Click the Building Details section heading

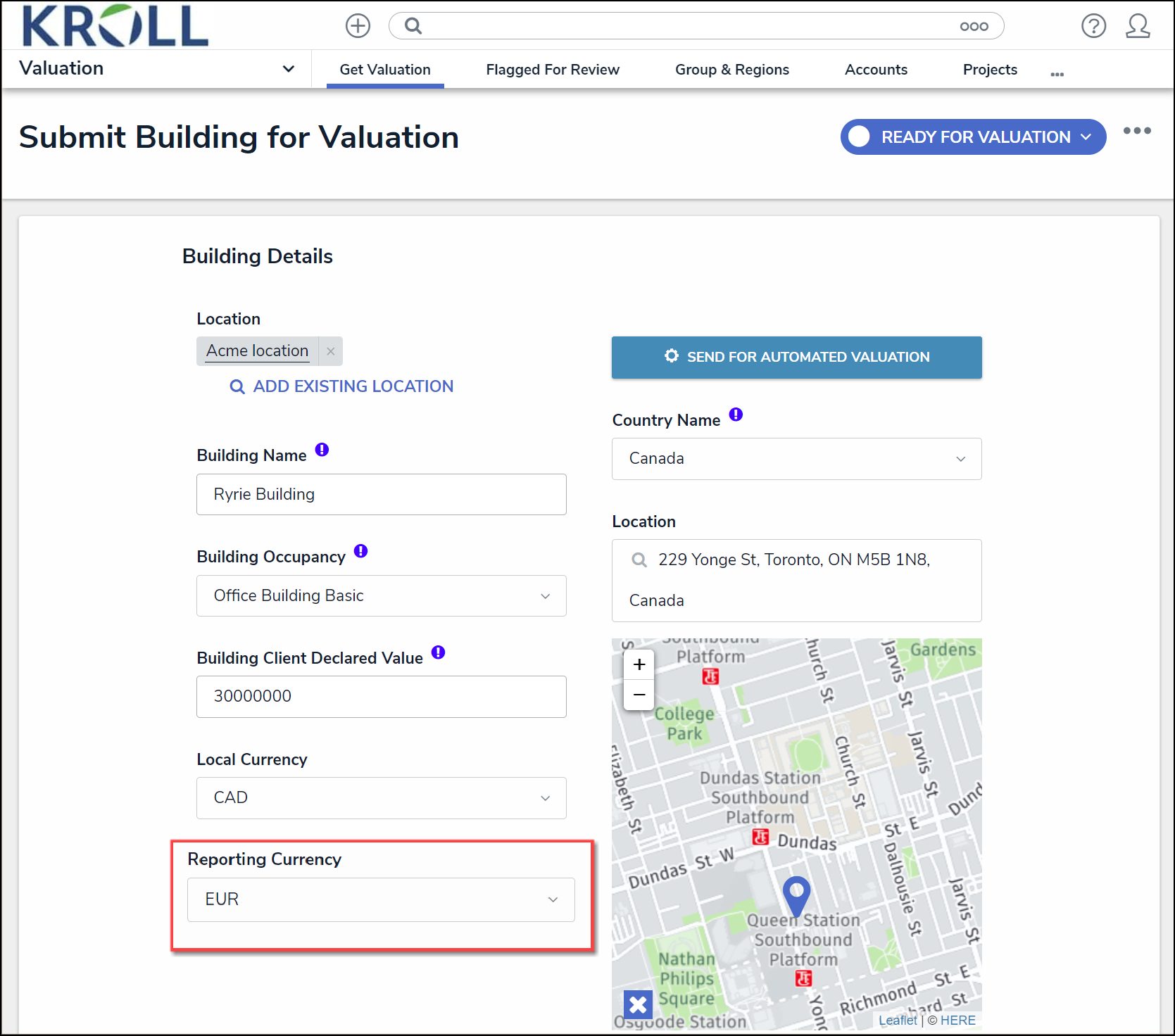tap(258, 256)
